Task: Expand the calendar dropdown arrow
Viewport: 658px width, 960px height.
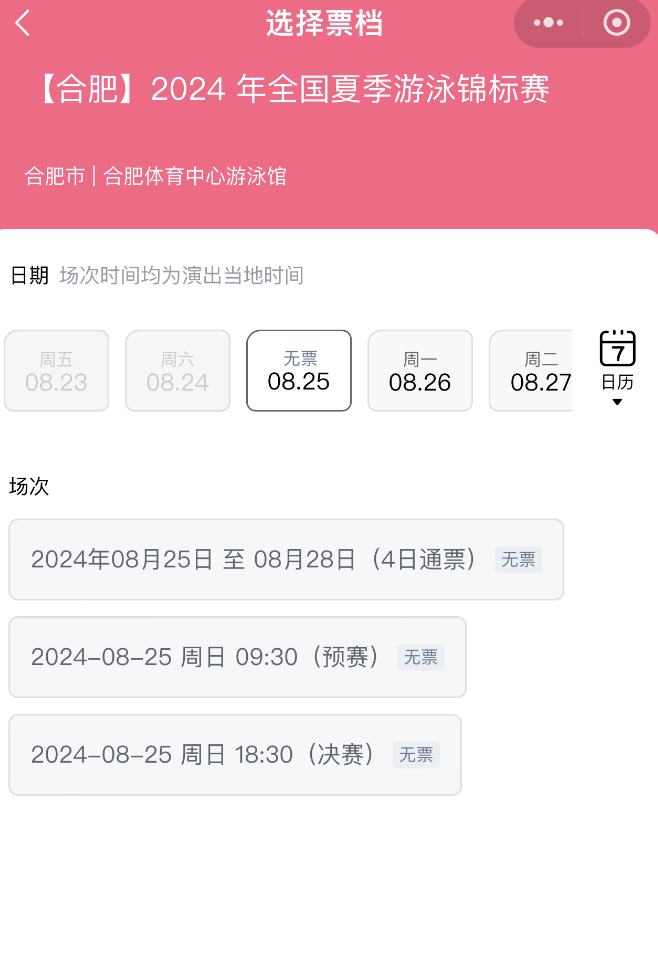Action: pyautogui.click(x=617, y=401)
